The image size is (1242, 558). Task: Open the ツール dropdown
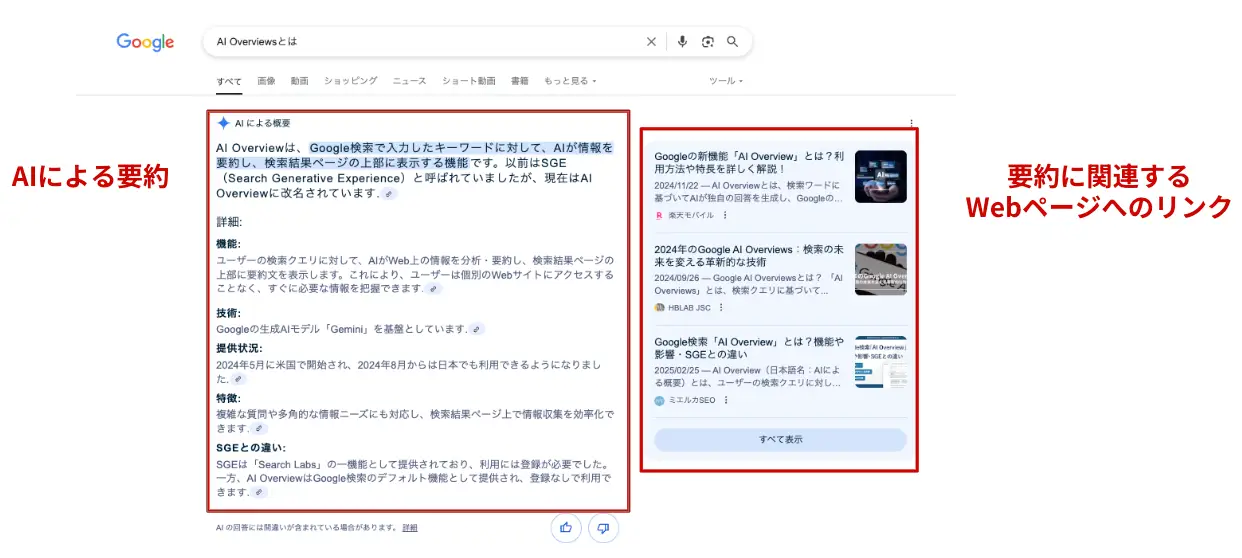coord(726,81)
